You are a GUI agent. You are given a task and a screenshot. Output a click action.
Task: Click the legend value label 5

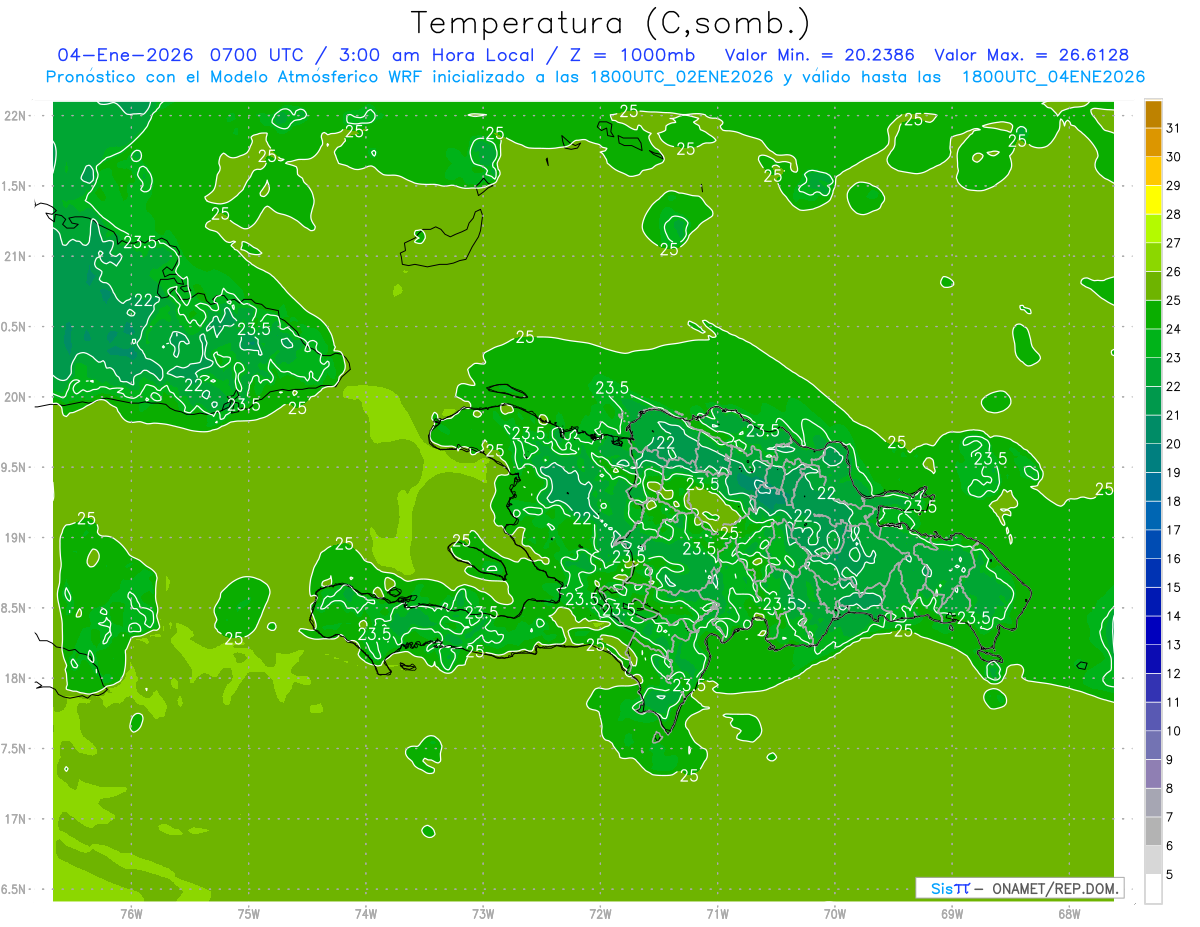(1174, 875)
